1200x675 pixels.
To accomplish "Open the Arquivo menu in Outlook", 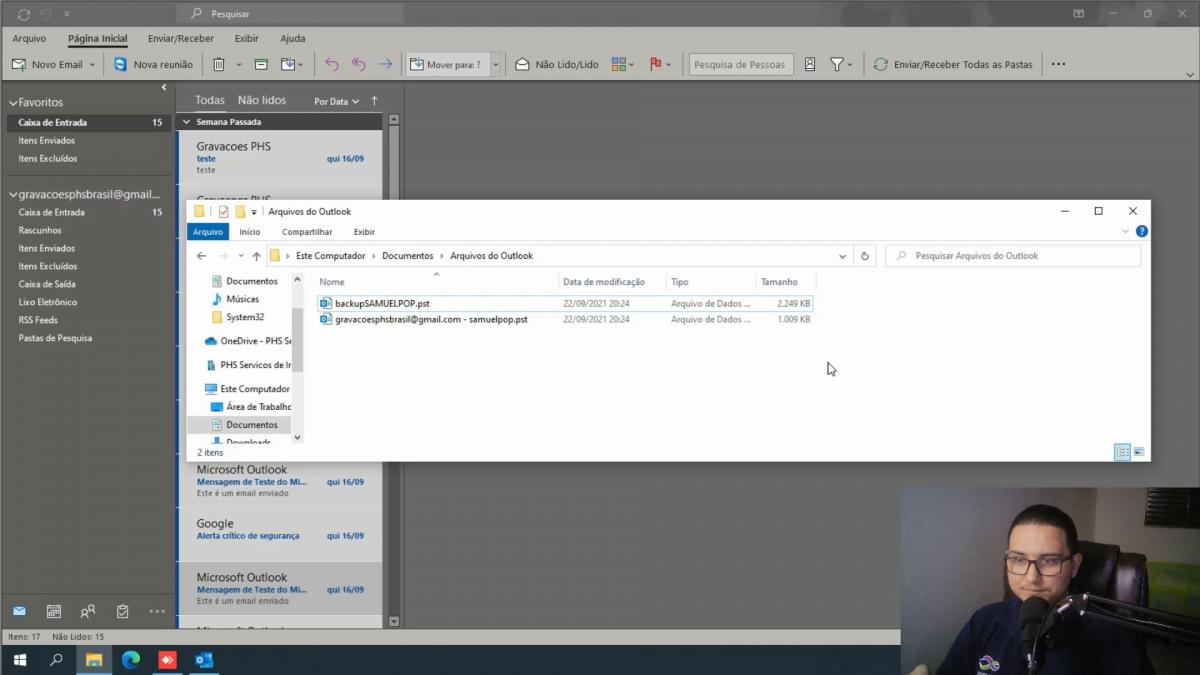I will 29,38.
